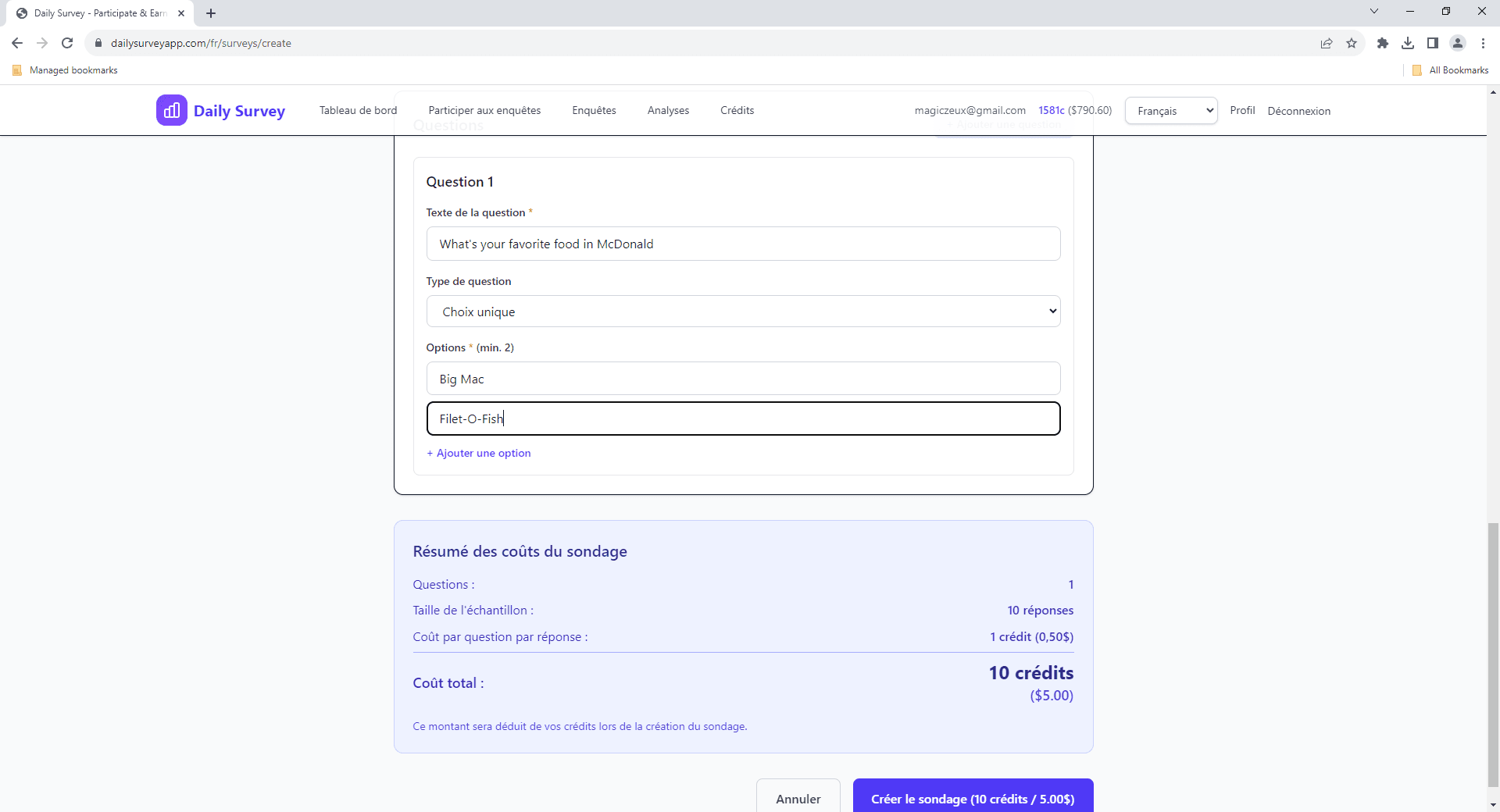This screenshot has height=812, width=1500.
Task: Open a new browser tab
Action: (211, 13)
